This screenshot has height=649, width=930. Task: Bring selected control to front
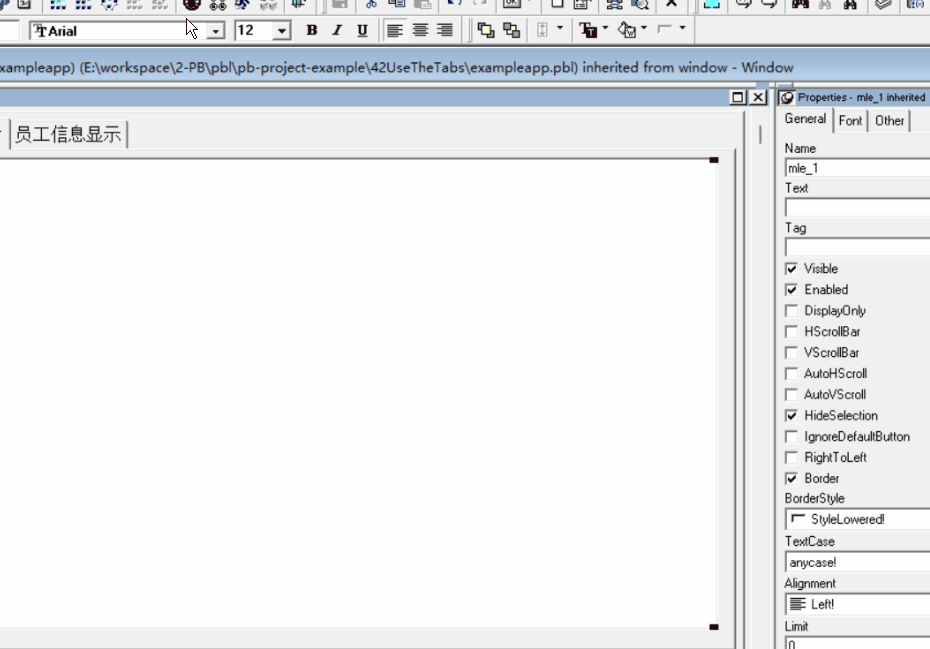click(486, 30)
